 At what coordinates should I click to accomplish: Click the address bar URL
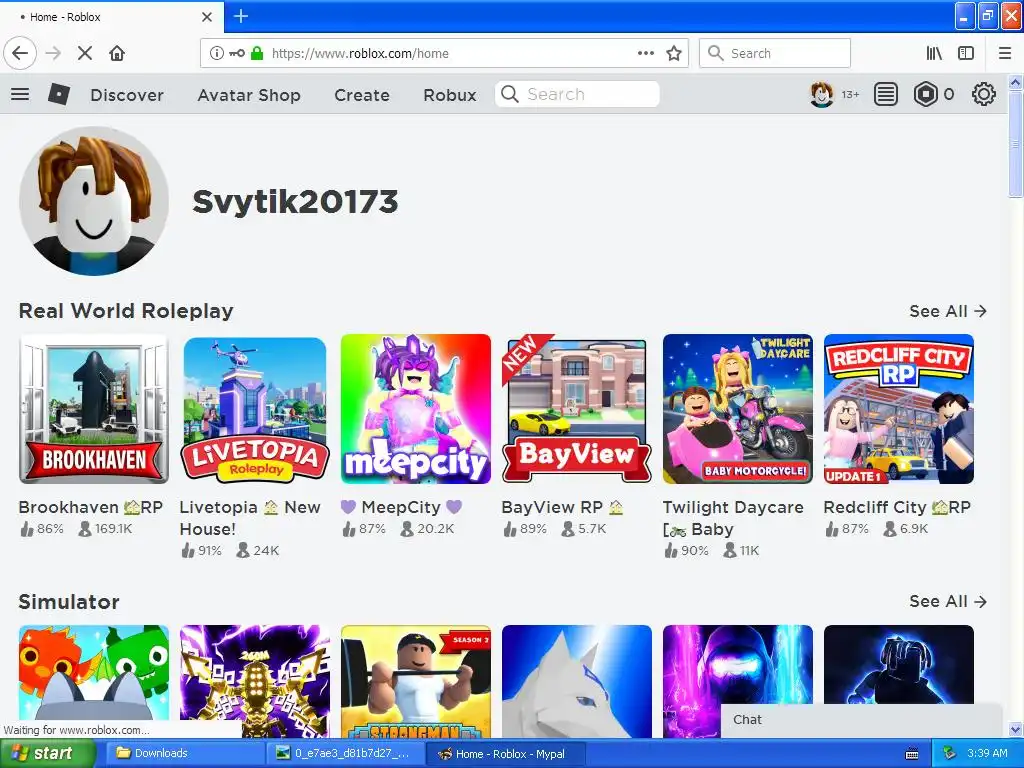click(360, 54)
